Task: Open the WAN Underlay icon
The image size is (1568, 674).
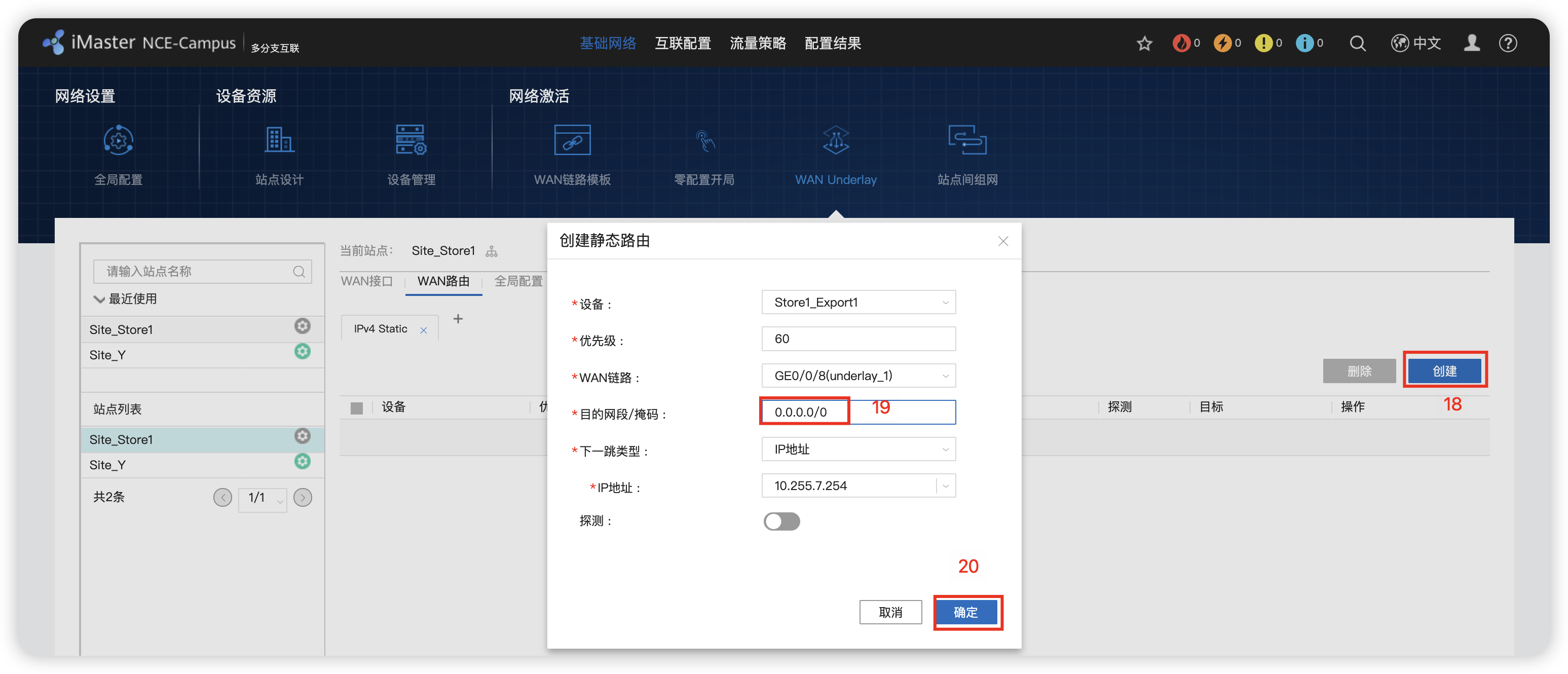Action: tap(836, 140)
